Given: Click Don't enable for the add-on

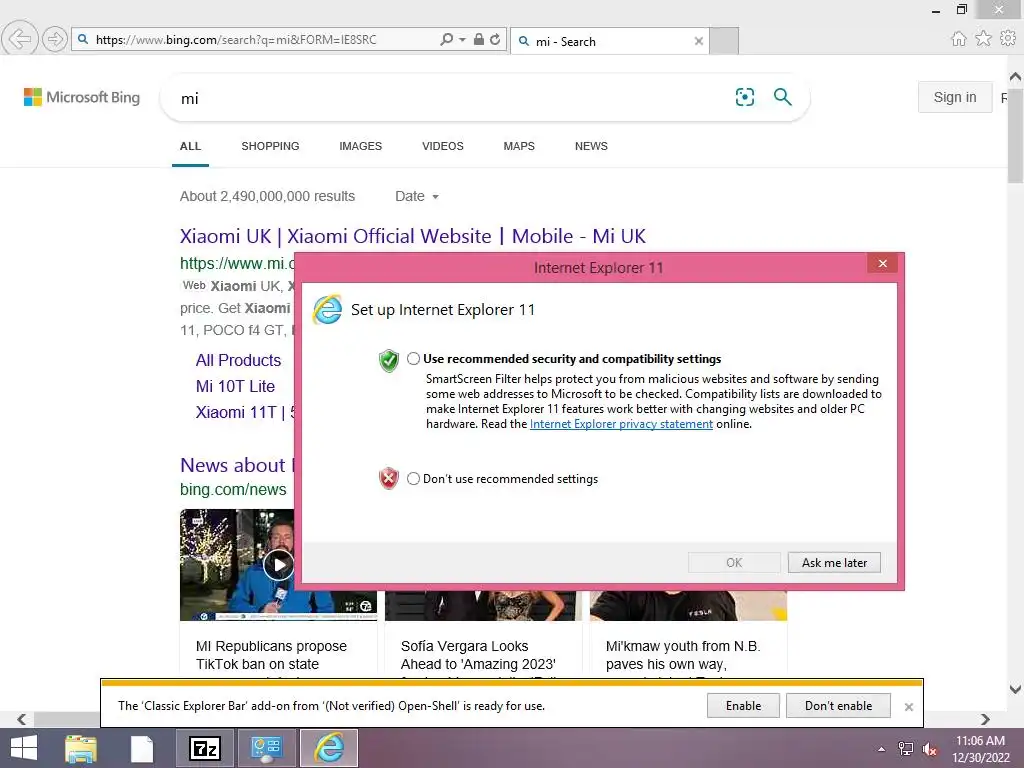Looking at the screenshot, I should [838, 706].
